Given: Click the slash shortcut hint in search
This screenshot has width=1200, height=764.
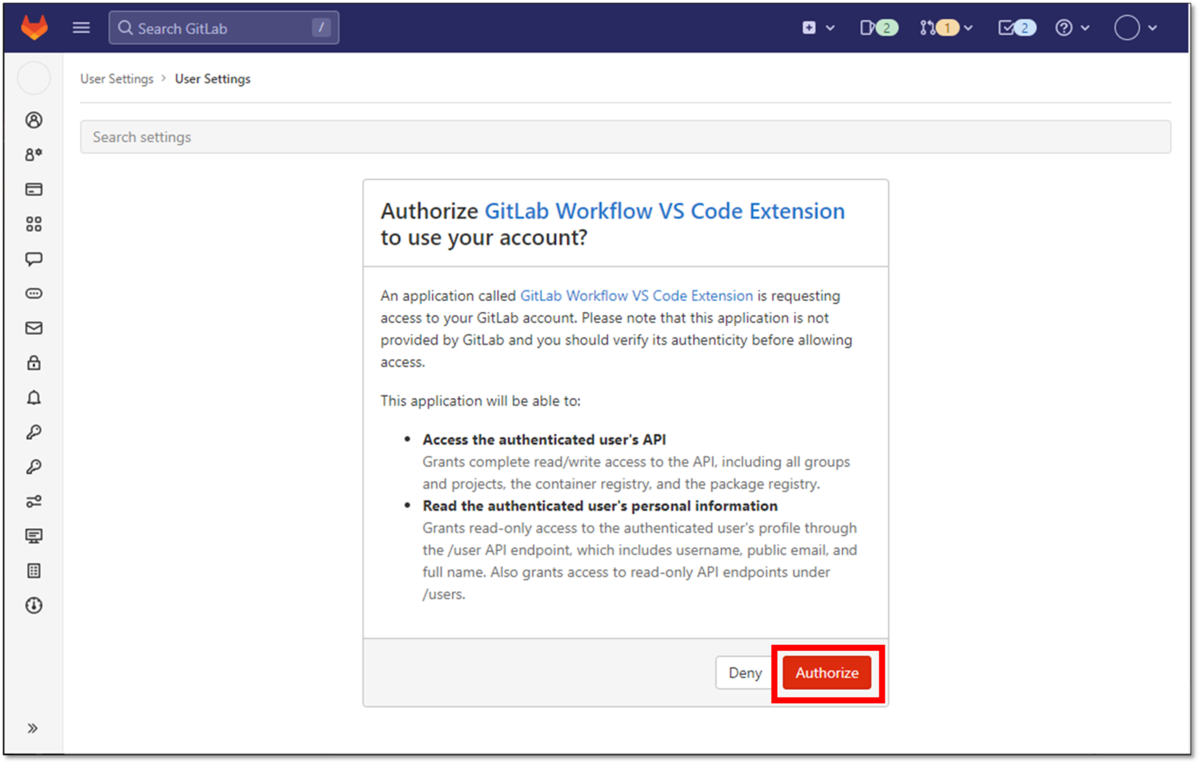Looking at the screenshot, I should [321, 28].
